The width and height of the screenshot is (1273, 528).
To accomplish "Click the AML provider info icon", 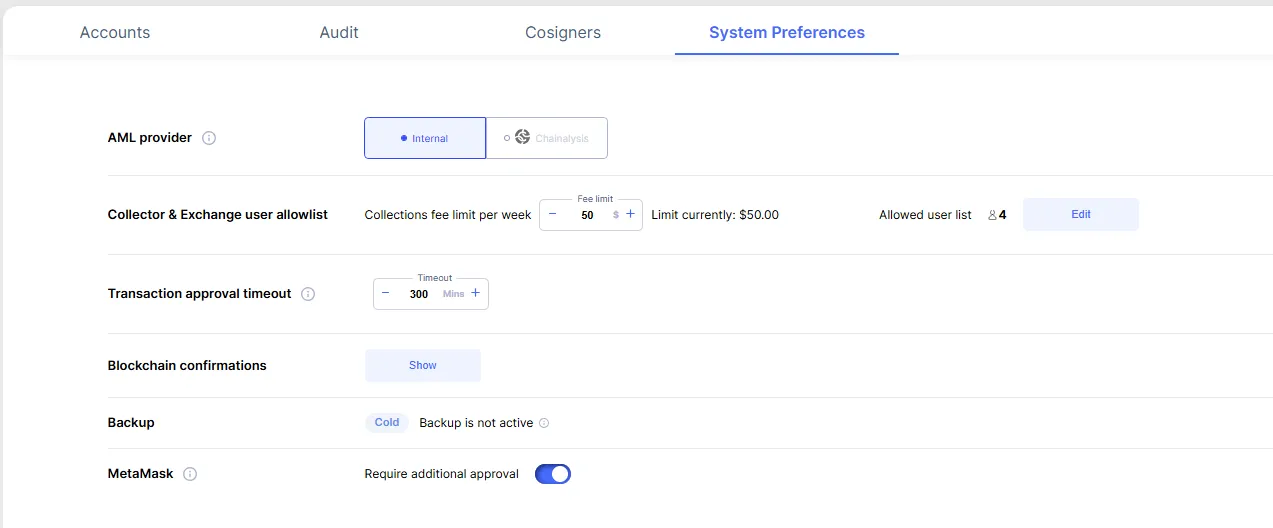I will click(x=209, y=138).
